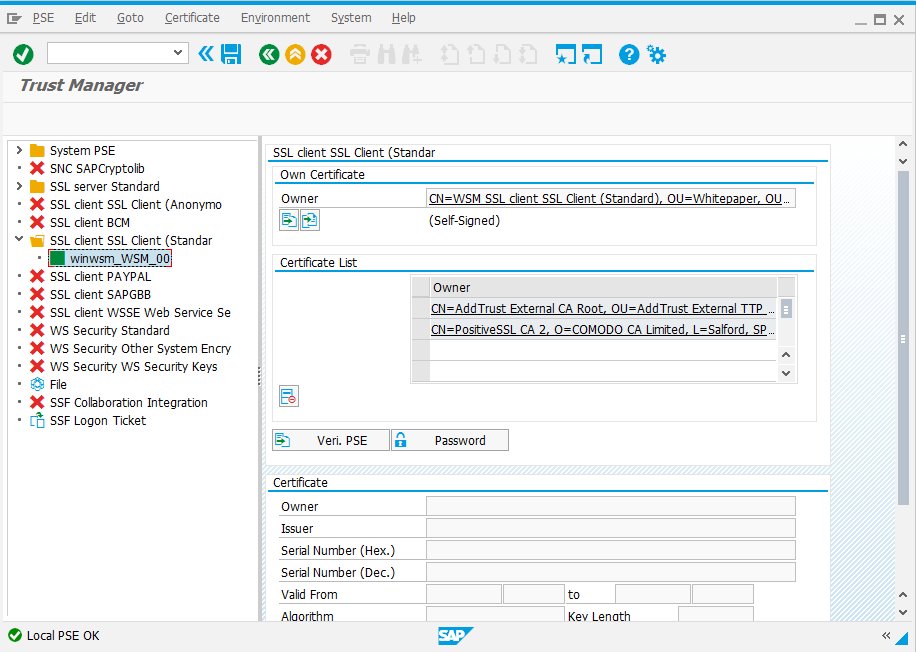
Task: Click the remove certificate icon below Certificate List
Action: [x=288, y=395]
